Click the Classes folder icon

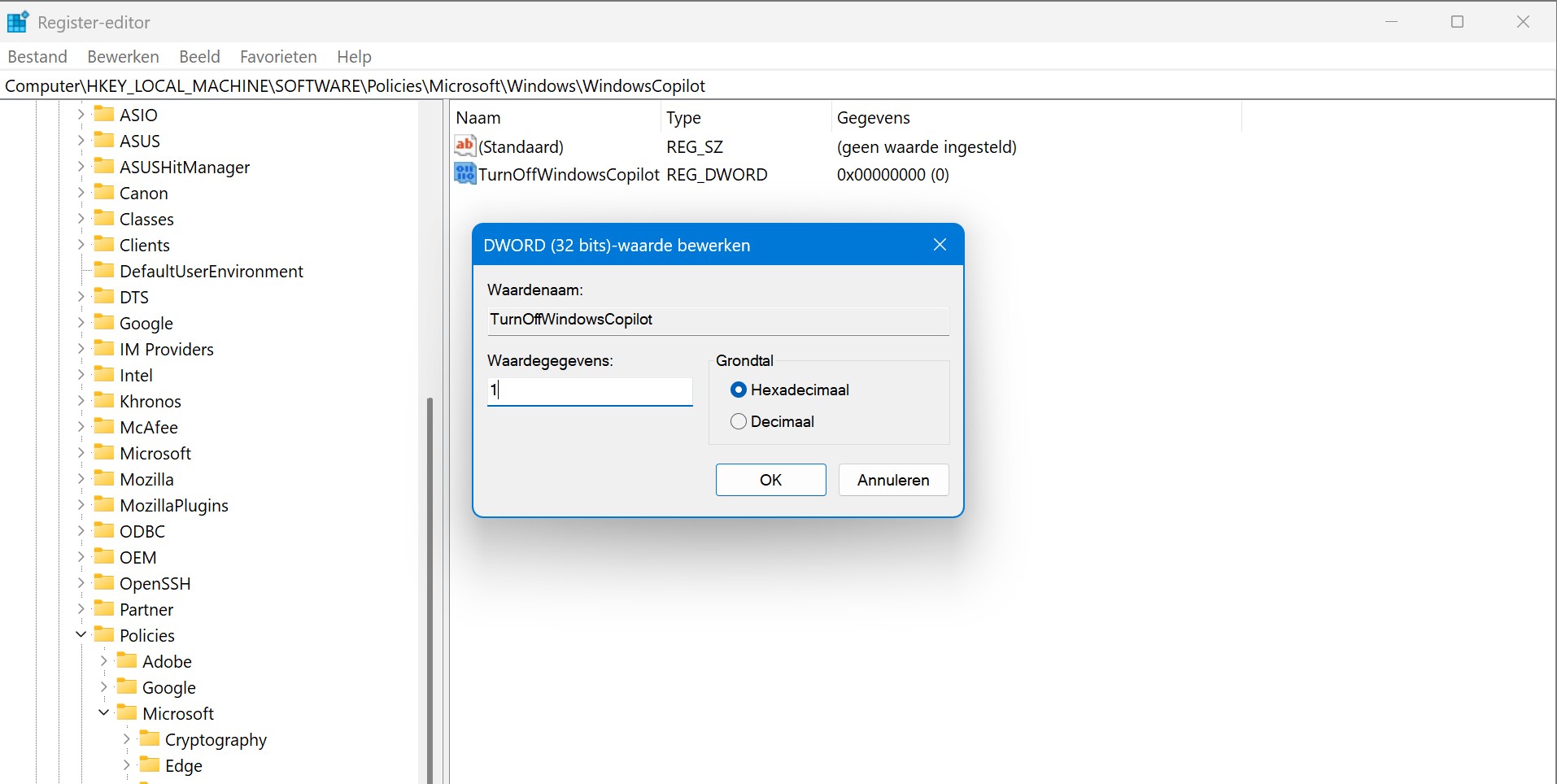tap(104, 218)
